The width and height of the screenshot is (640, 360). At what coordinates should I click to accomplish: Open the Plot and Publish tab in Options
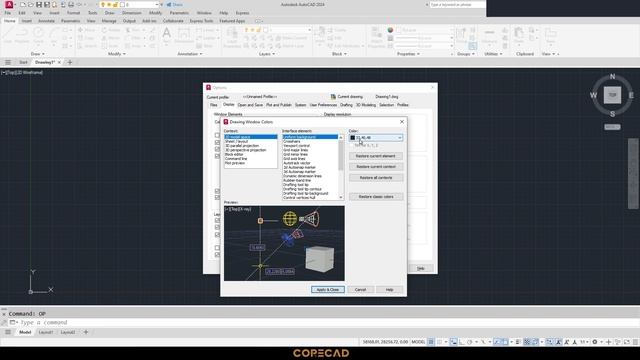coord(279,105)
